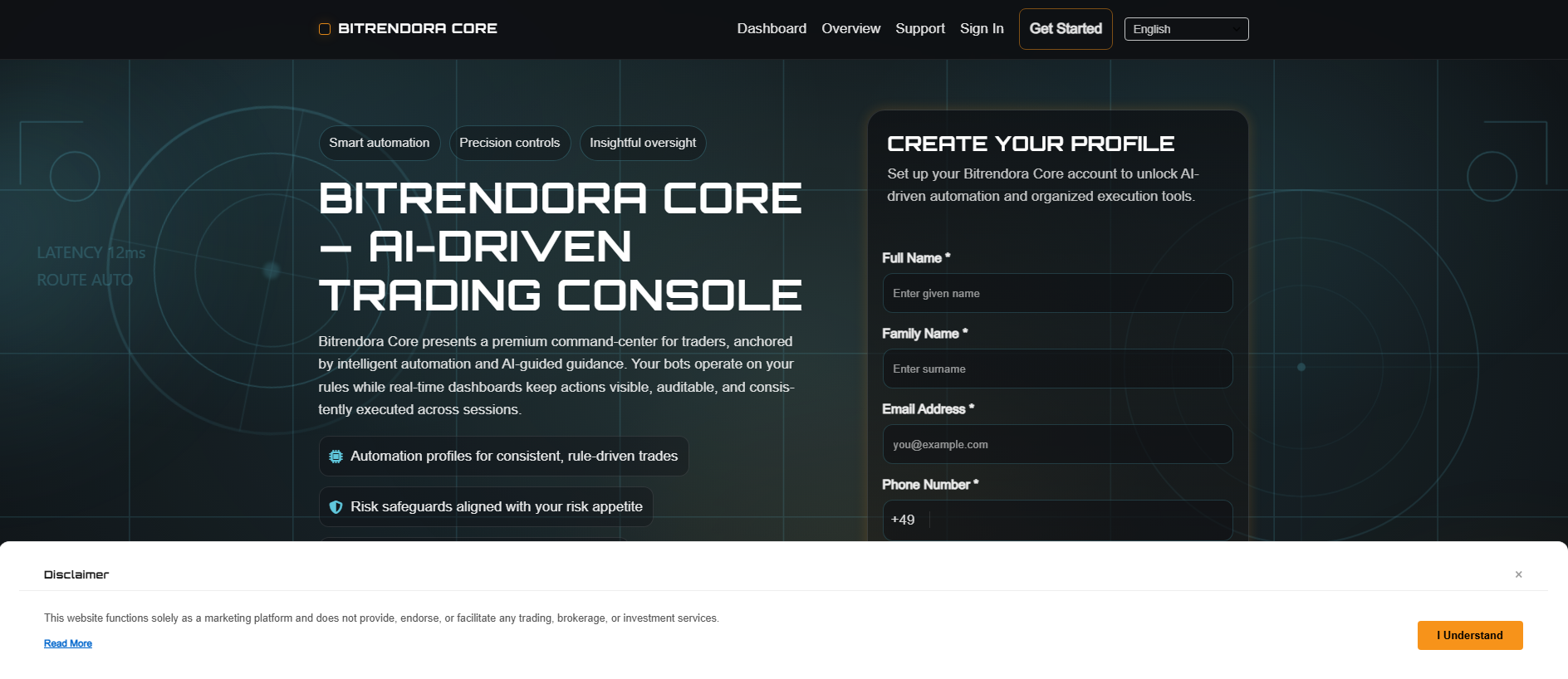Click the Automation profiles feature text
The width and height of the screenshot is (1568, 679).
coord(514,457)
